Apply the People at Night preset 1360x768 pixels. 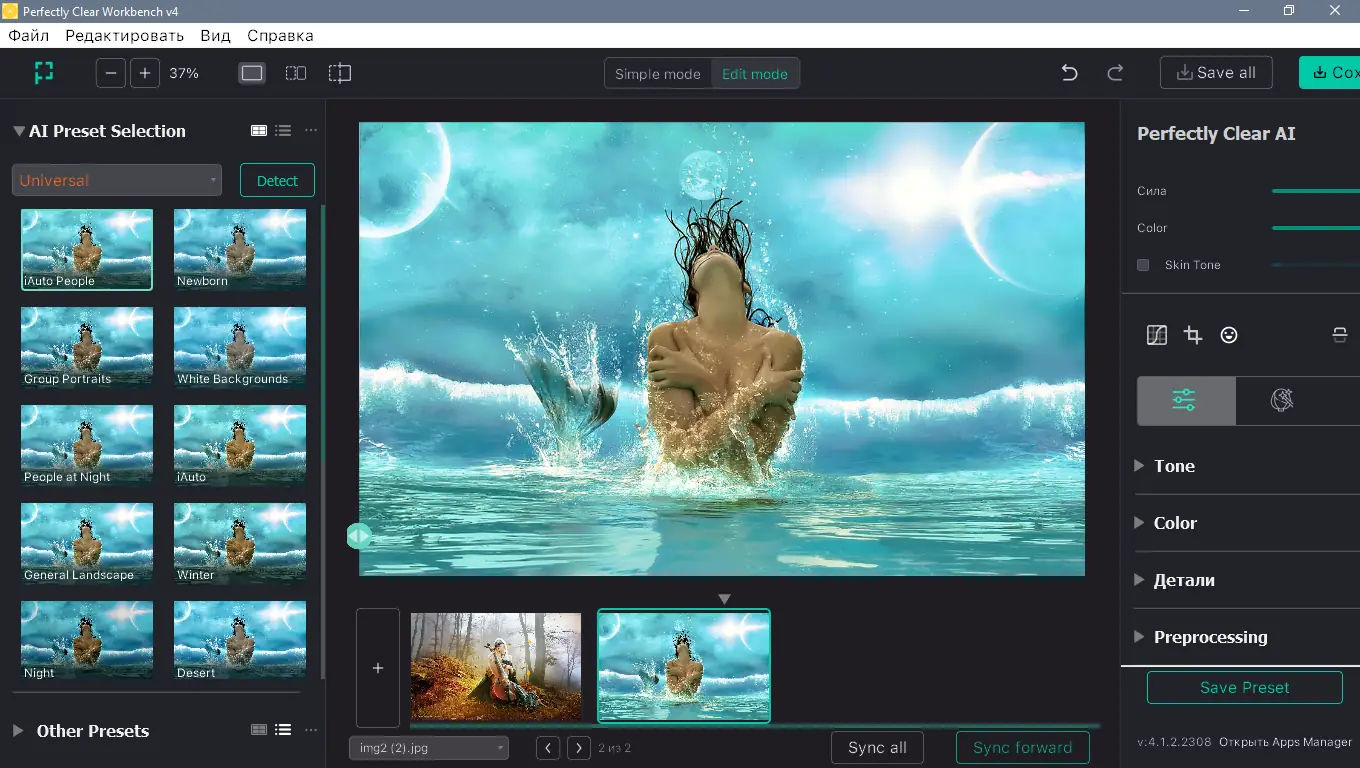tap(87, 445)
